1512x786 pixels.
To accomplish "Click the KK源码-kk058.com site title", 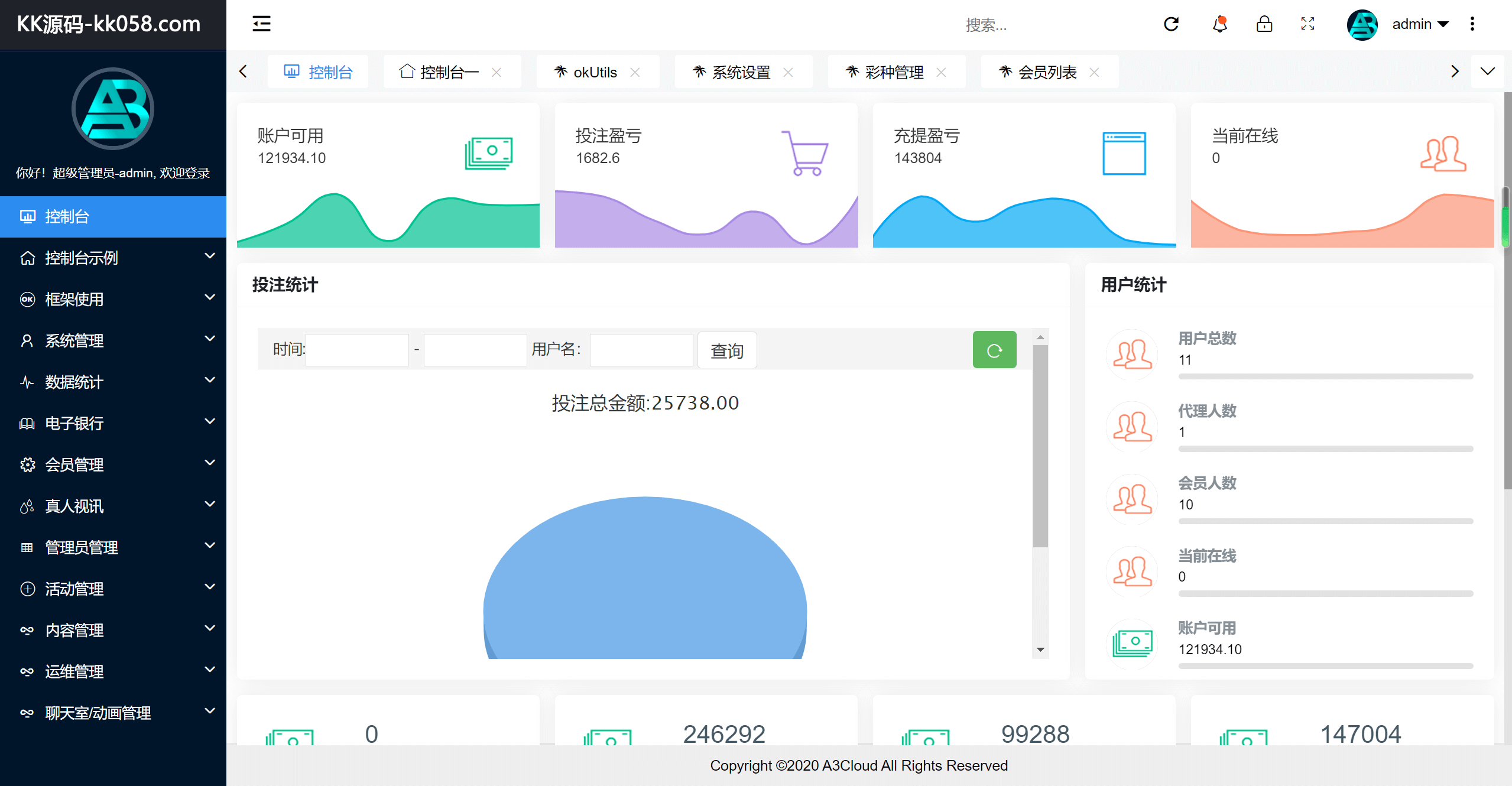I will pos(109,24).
